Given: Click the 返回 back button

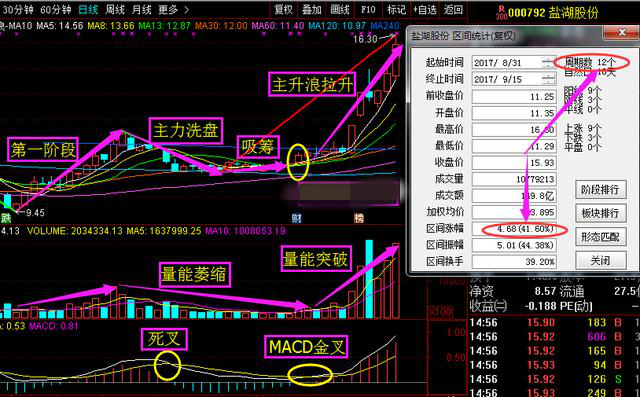Looking at the screenshot, I should (x=453, y=9).
